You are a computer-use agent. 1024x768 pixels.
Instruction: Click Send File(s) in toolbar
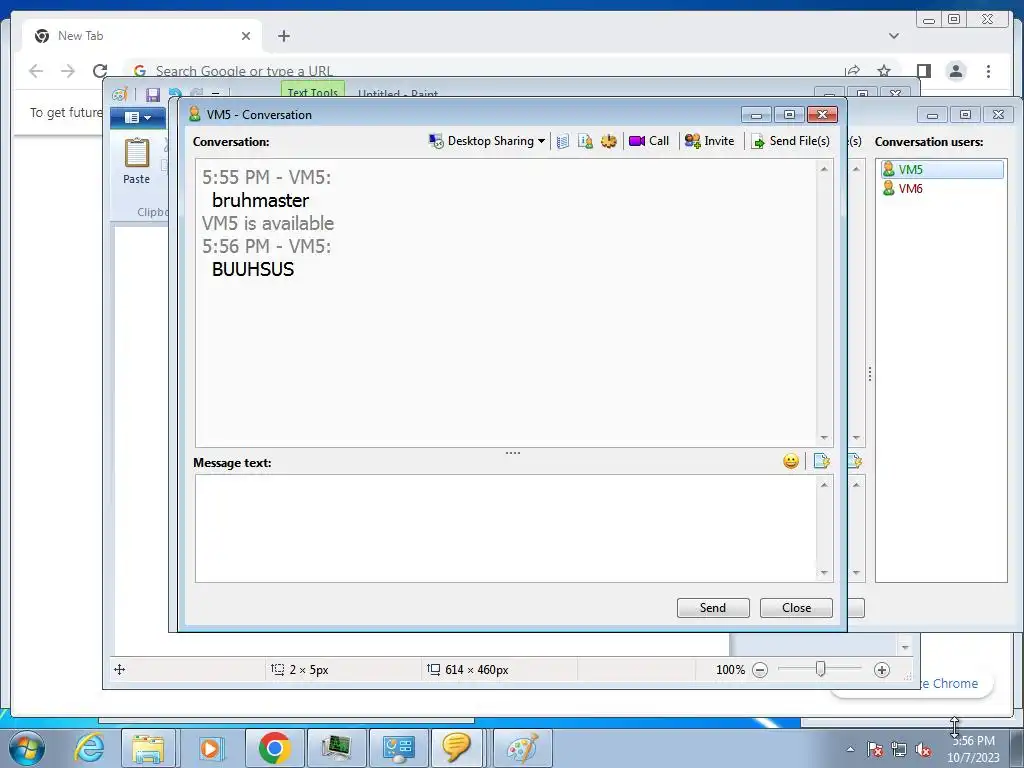point(790,141)
